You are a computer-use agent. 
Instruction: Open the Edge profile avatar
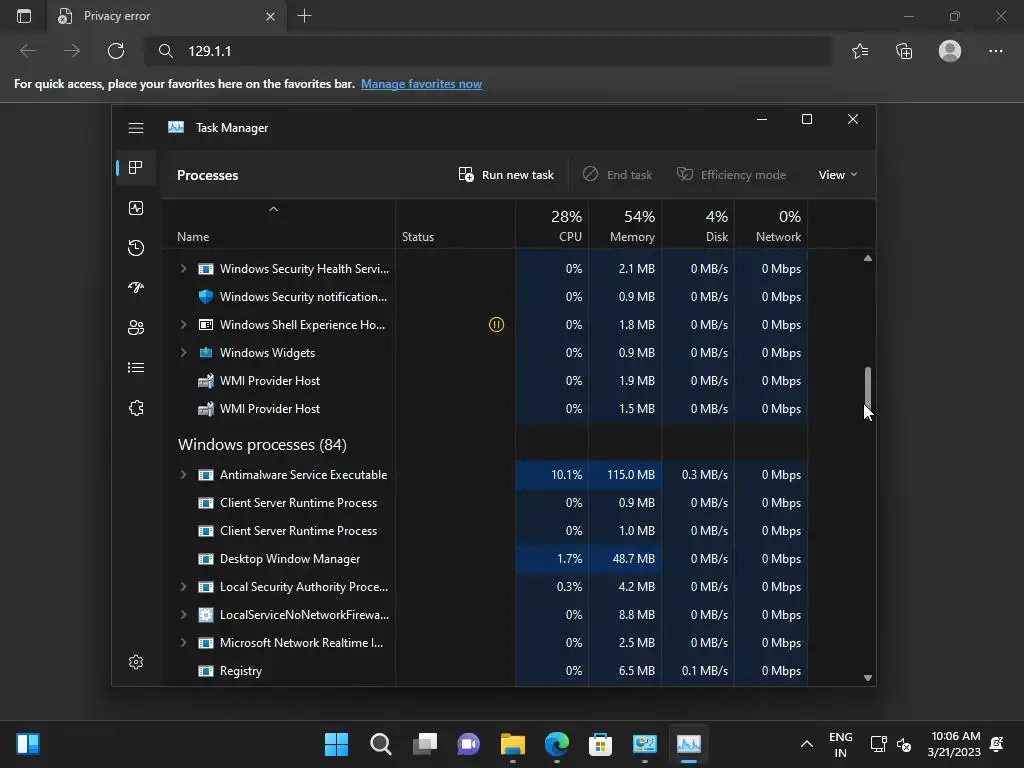[950, 51]
